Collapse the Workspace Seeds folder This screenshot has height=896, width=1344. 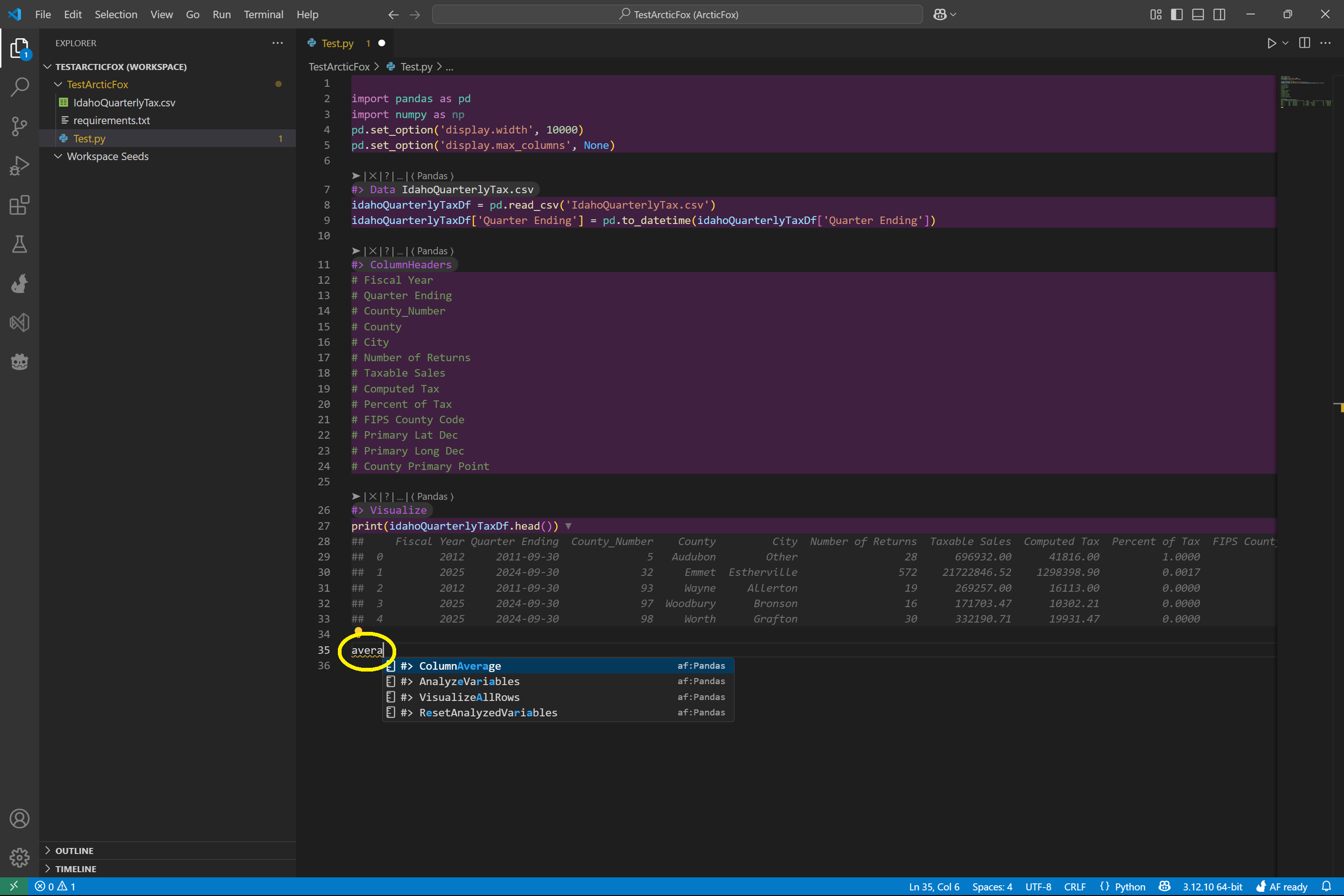(x=58, y=156)
